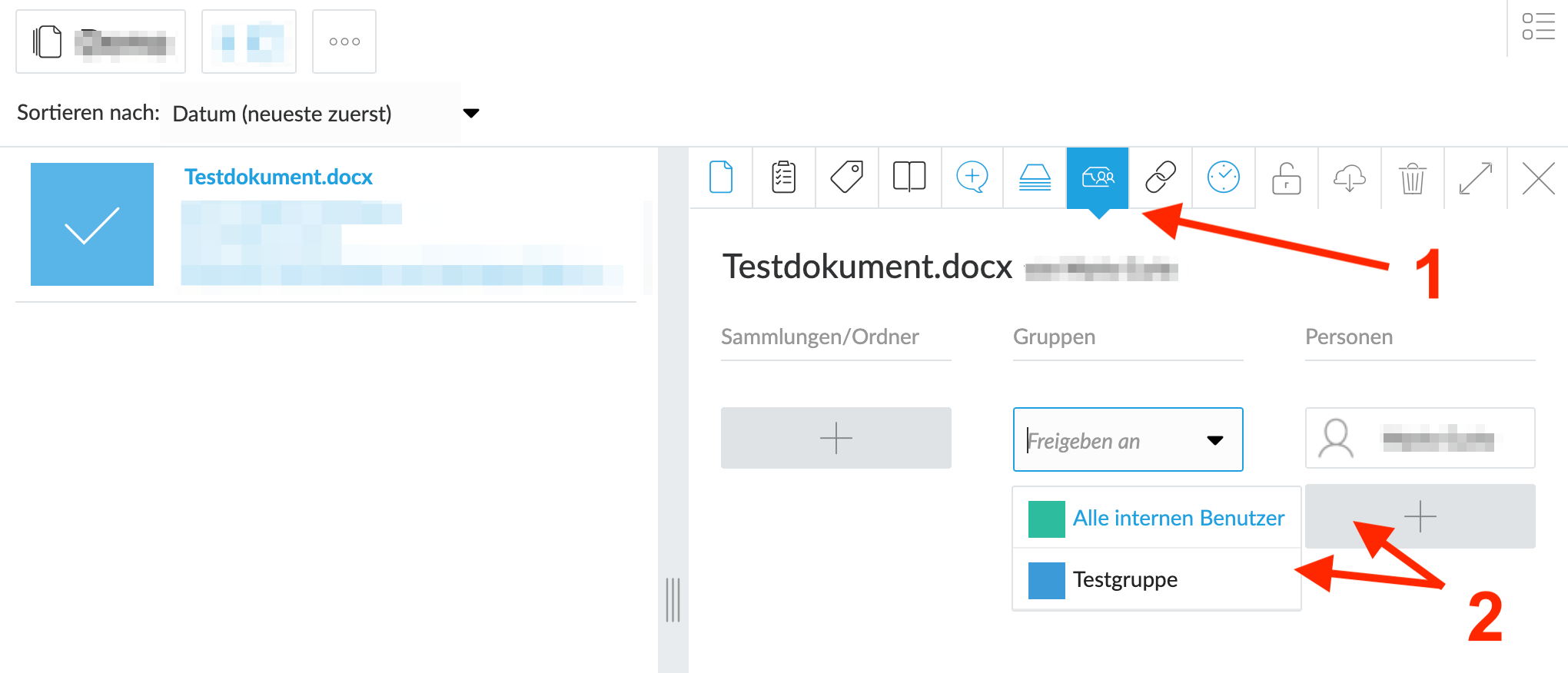
Task: Click the green Alle internen Benutzer swatch
Action: [x=1047, y=519]
